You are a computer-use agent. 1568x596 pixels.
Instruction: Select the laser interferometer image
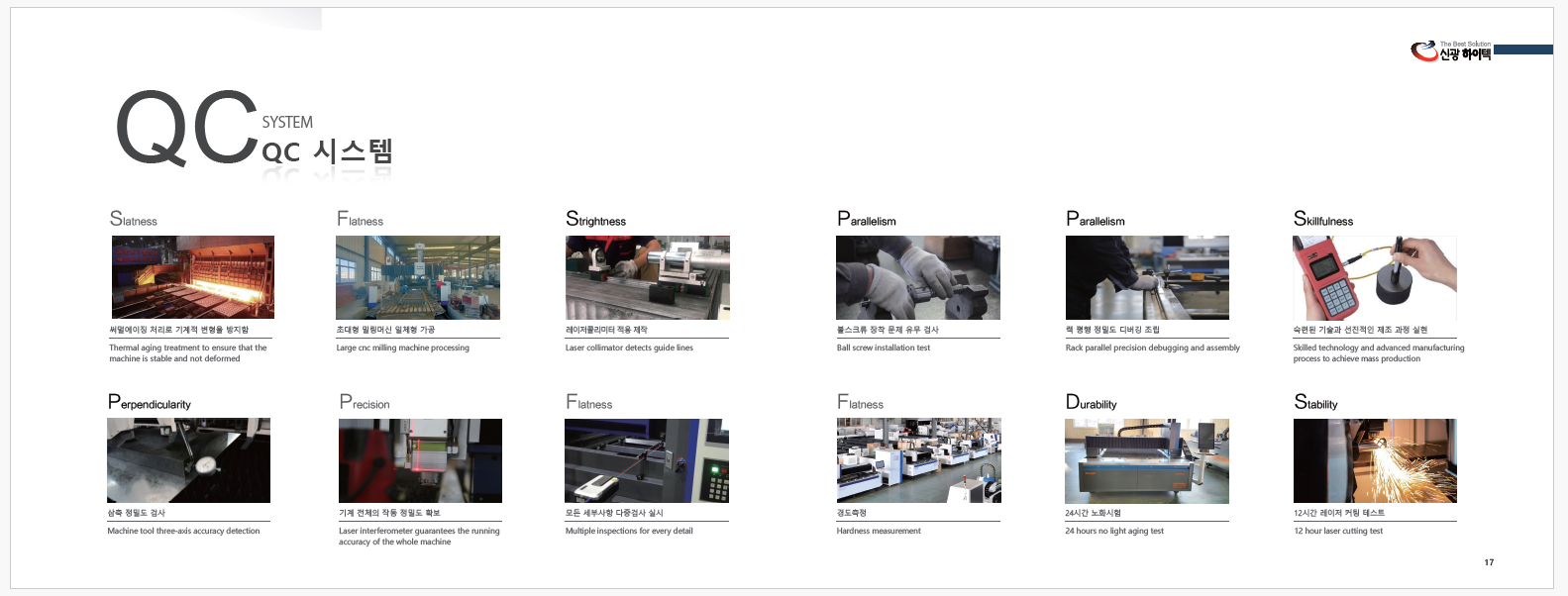pyautogui.click(x=420, y=460)
